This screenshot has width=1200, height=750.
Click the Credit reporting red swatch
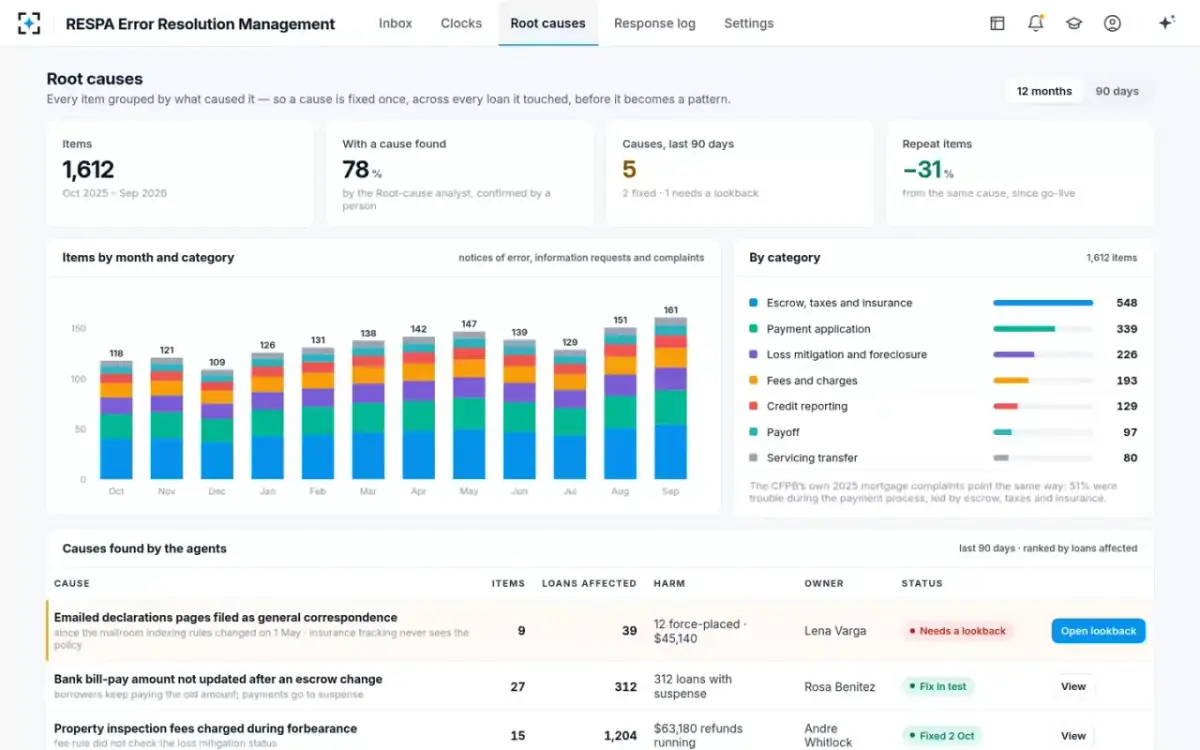(753, 407)
